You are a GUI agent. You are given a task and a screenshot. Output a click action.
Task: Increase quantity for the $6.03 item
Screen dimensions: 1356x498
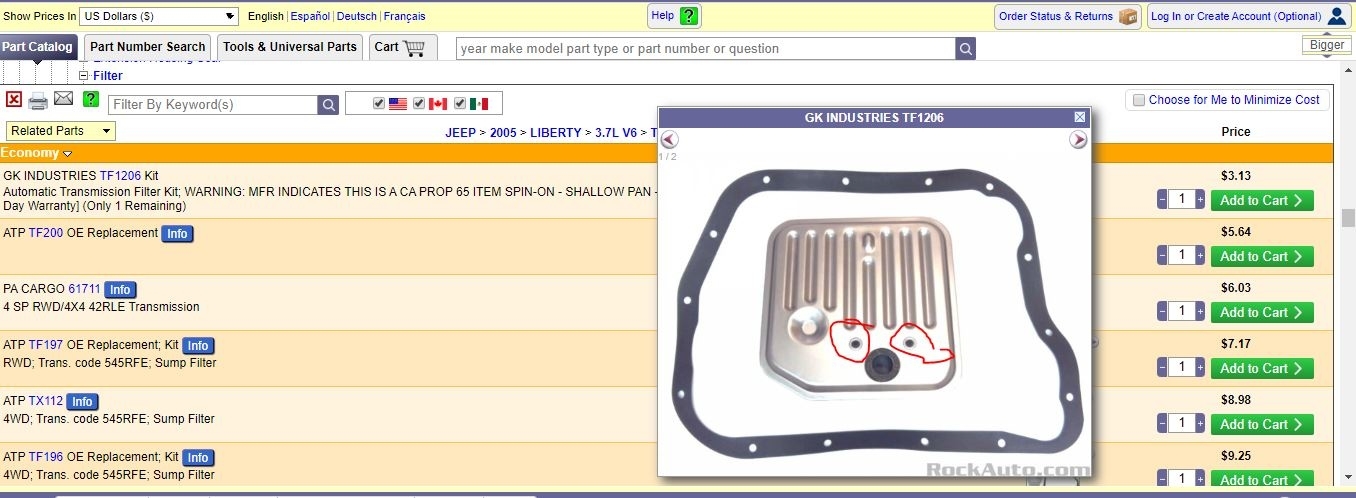[1201, 312]
